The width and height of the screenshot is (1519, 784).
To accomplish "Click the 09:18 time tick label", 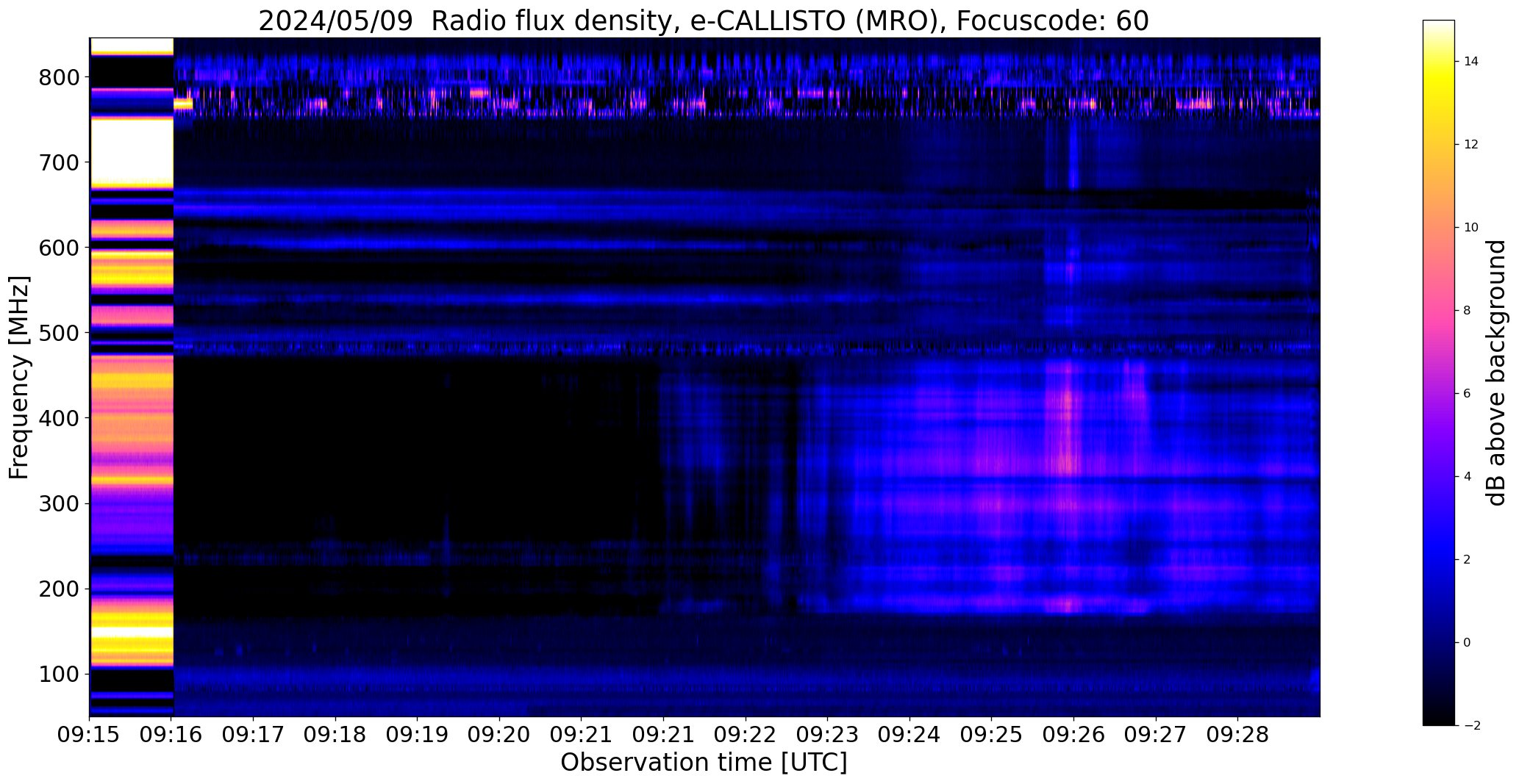I will [x=335, y=736].
